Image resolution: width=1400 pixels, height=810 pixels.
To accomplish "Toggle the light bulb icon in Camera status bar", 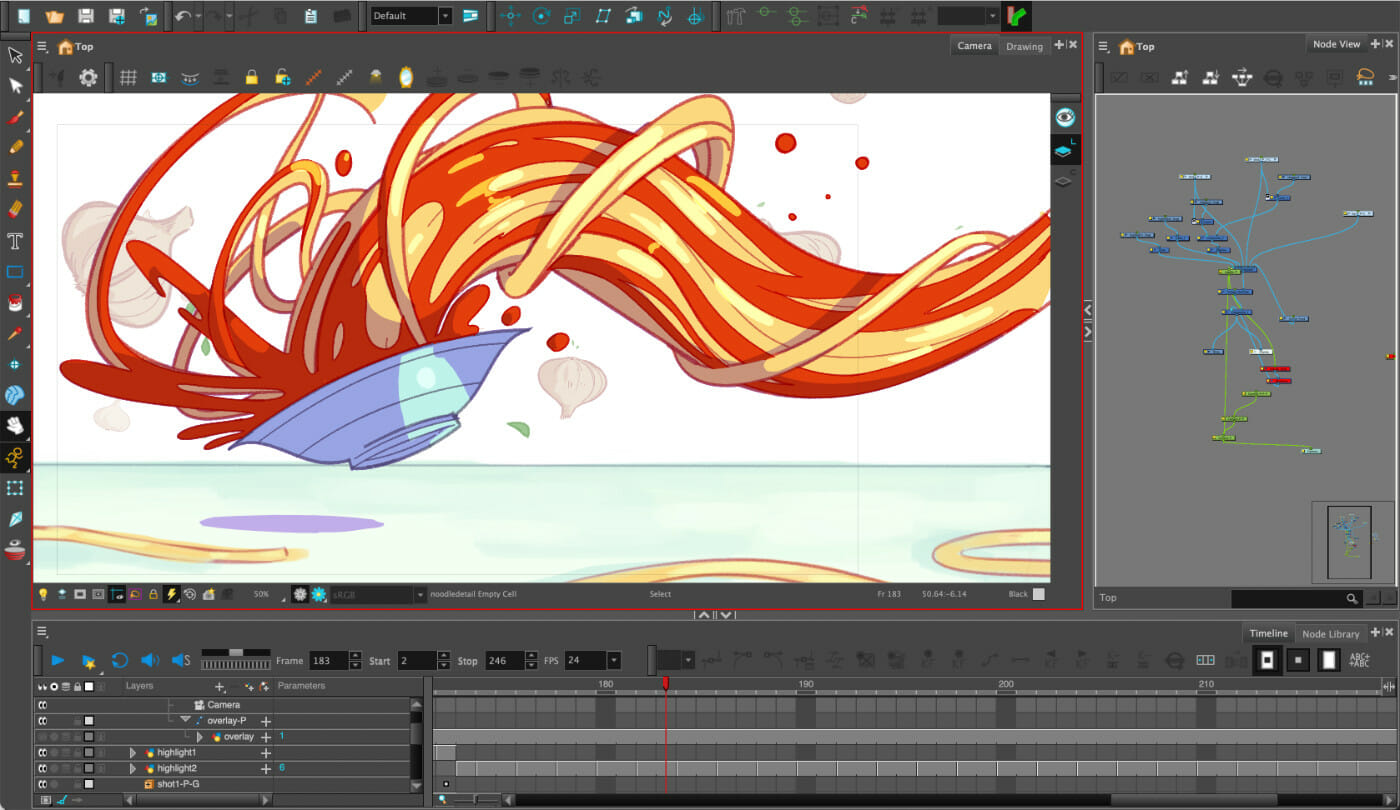I will click(43, 594).
